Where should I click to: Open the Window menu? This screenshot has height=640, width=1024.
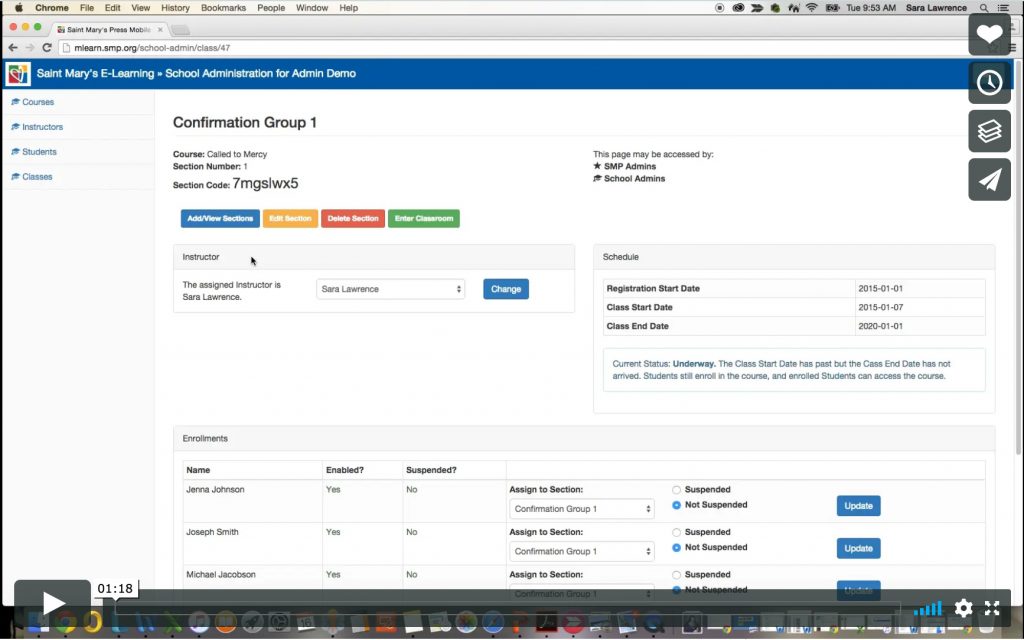tap(312, 8)
